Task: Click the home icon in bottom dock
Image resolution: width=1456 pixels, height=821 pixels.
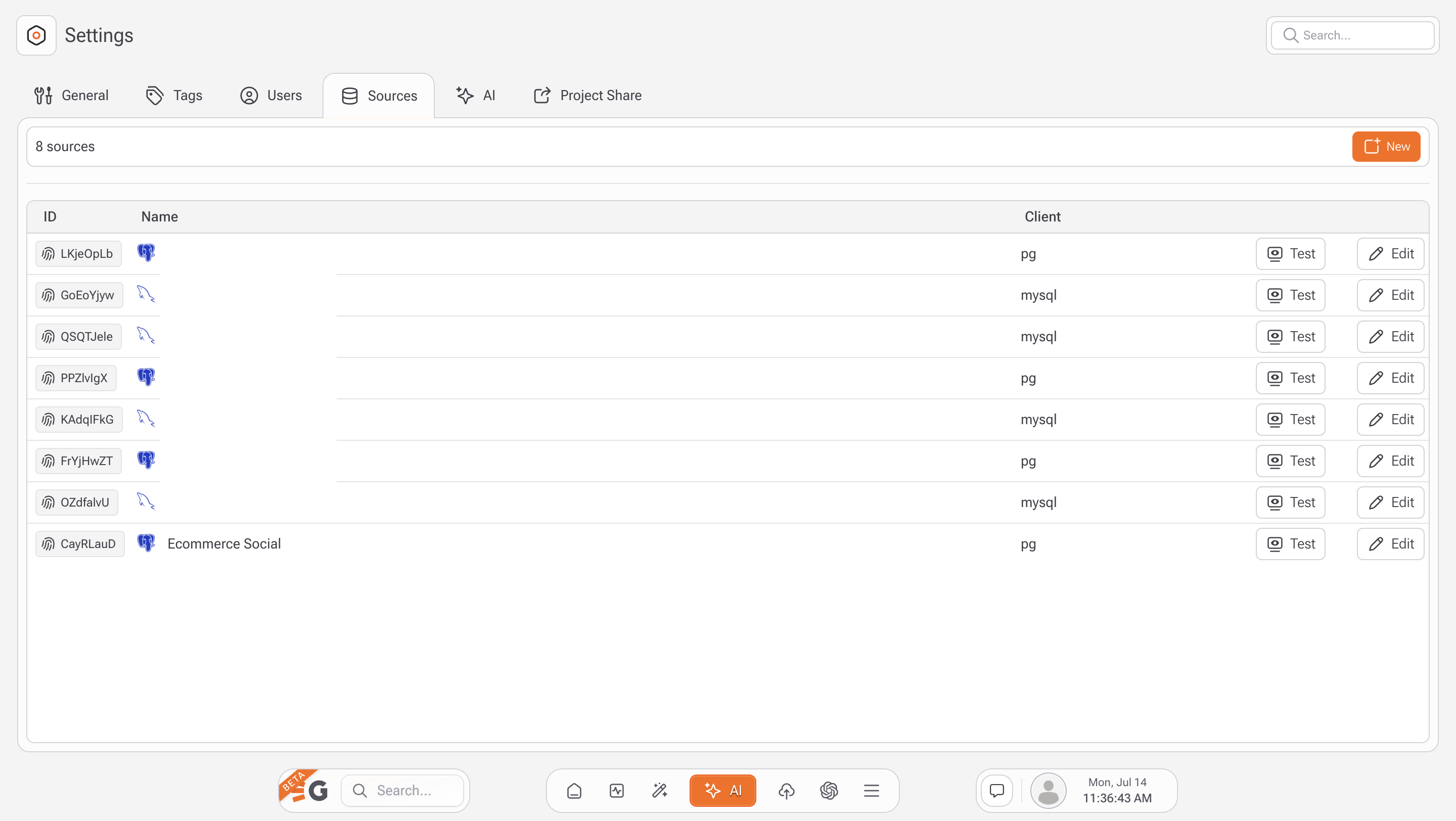Action: coord(574,791)
